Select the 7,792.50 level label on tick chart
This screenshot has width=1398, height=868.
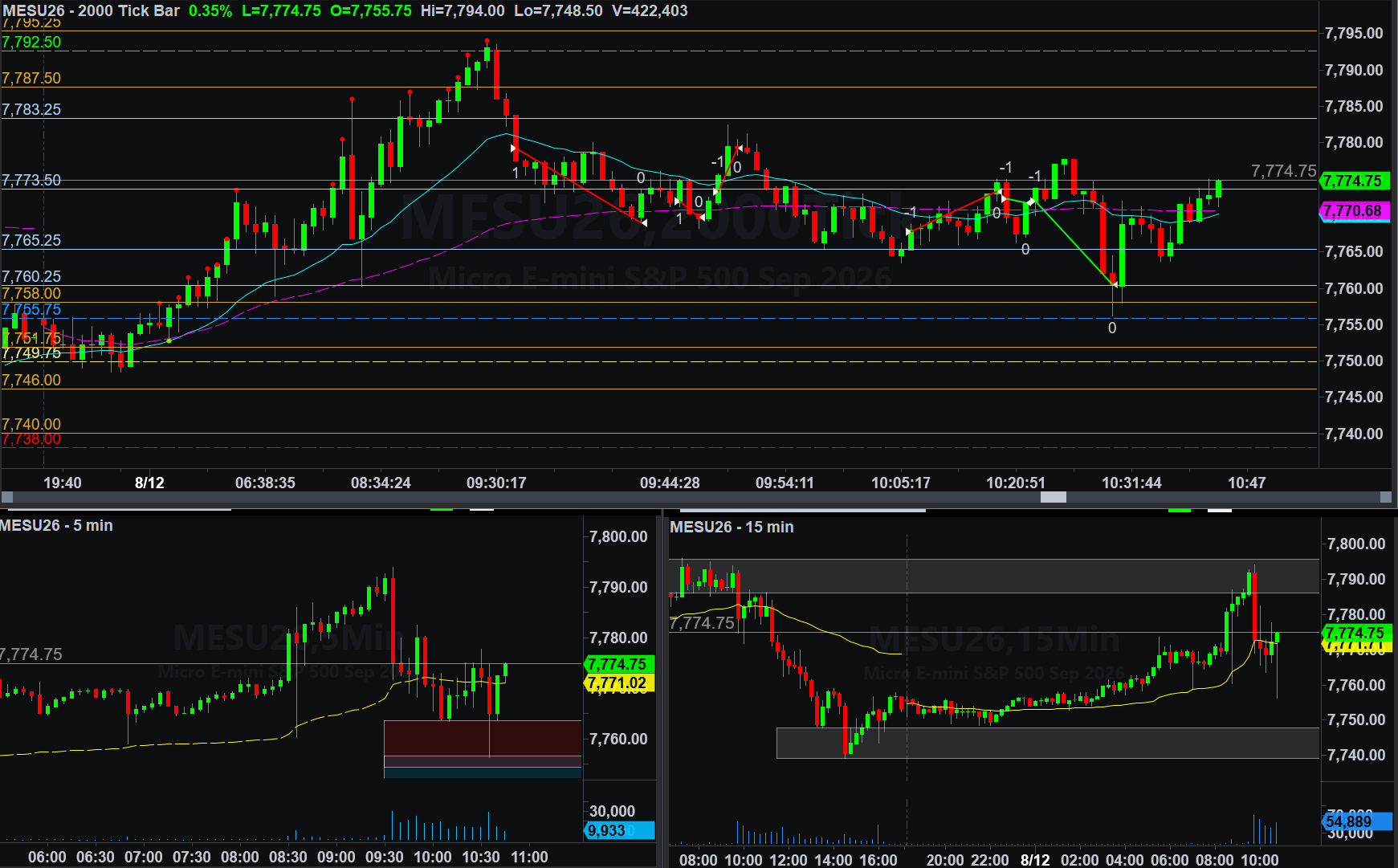pos(31,43)
